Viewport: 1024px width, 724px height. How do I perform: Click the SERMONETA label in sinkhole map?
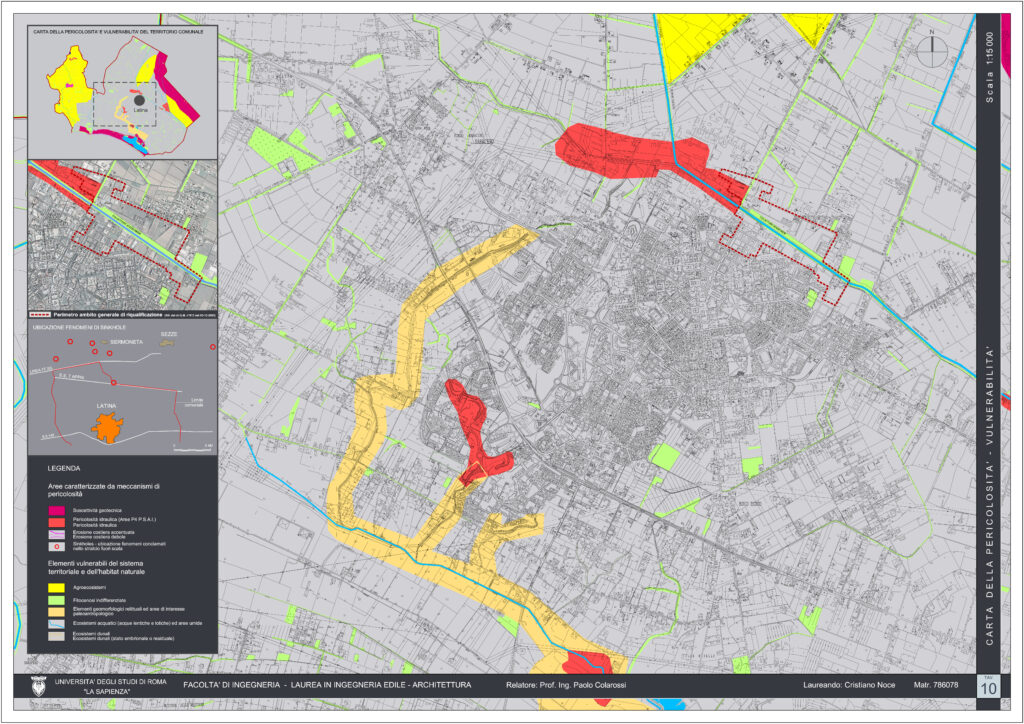[x=126, y=342]
